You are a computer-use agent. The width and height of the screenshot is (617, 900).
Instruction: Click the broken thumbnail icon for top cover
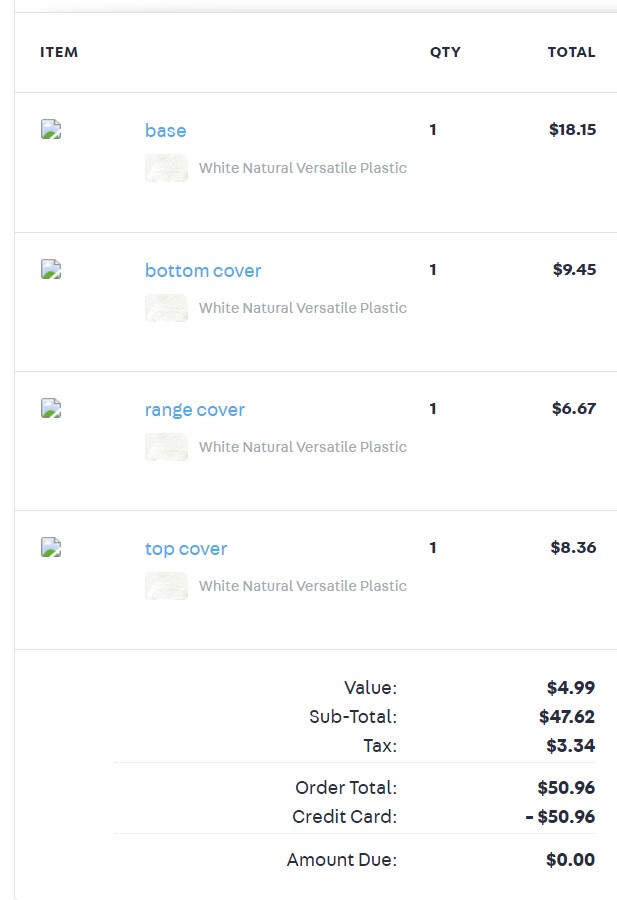pyautogui.click(x=51, y=547)
